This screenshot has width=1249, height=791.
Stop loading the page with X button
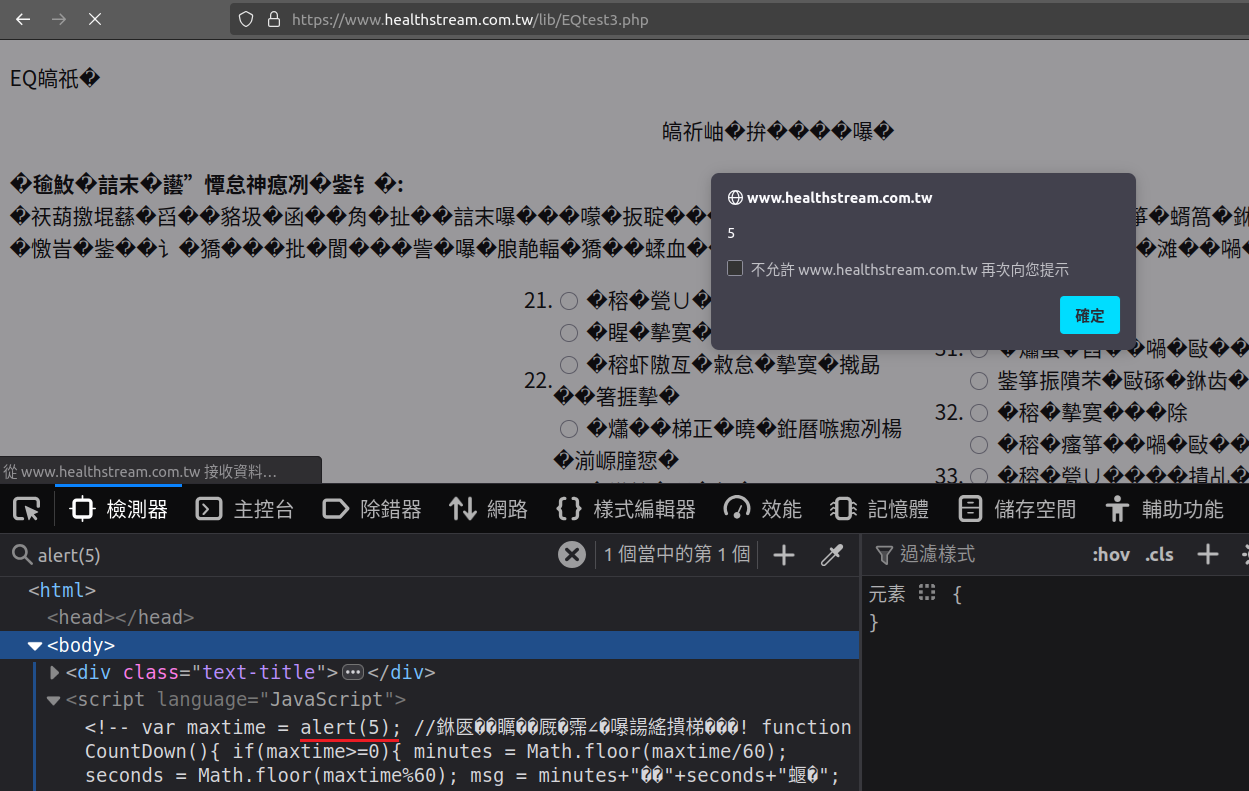coord(95,19)
